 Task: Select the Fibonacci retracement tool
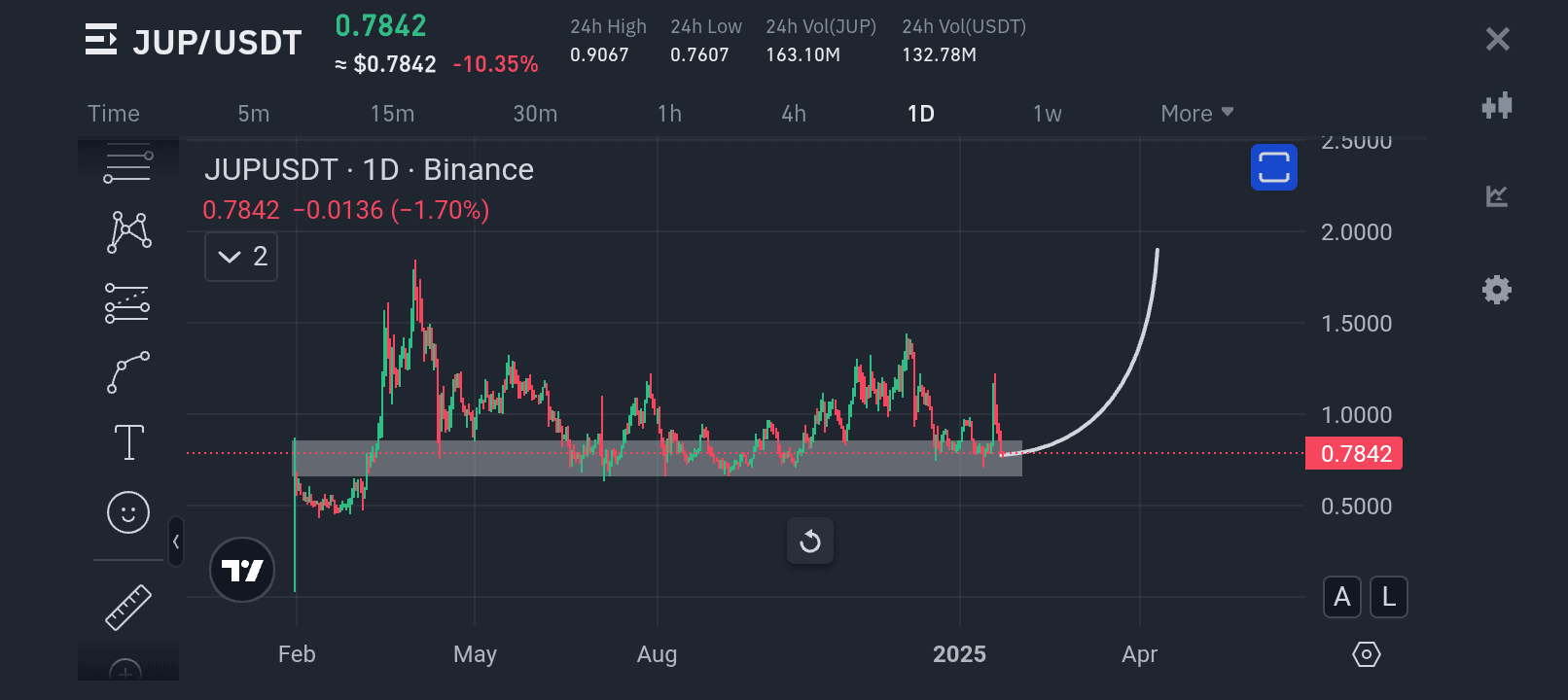click(x=127, y=303)
